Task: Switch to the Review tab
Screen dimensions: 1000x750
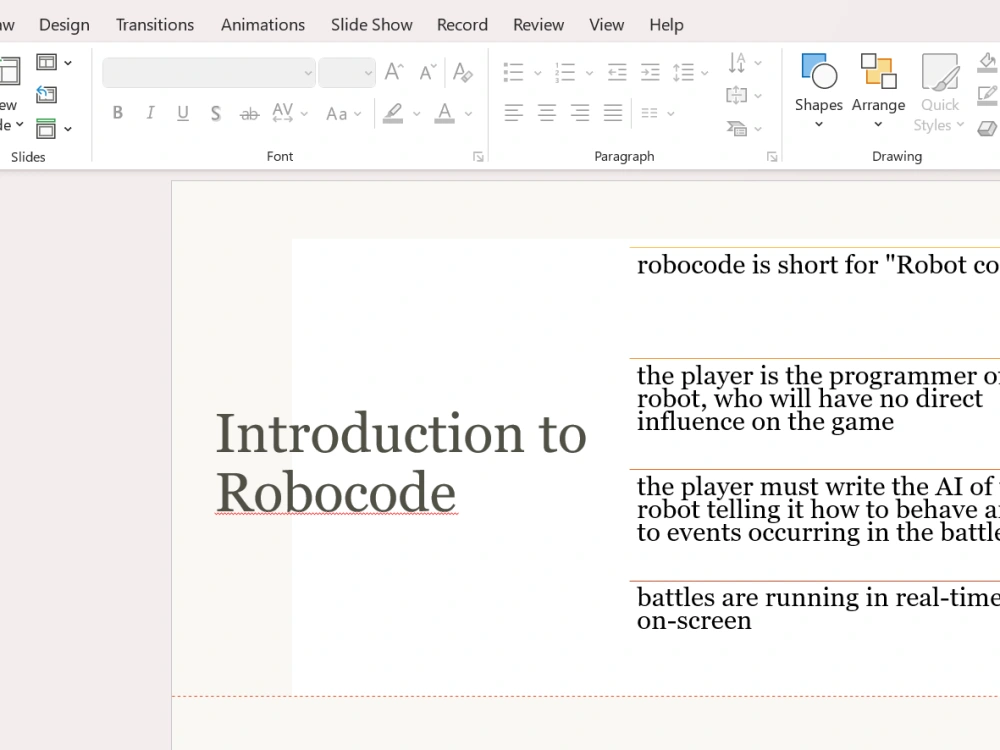Action: [x=538, y=25]
